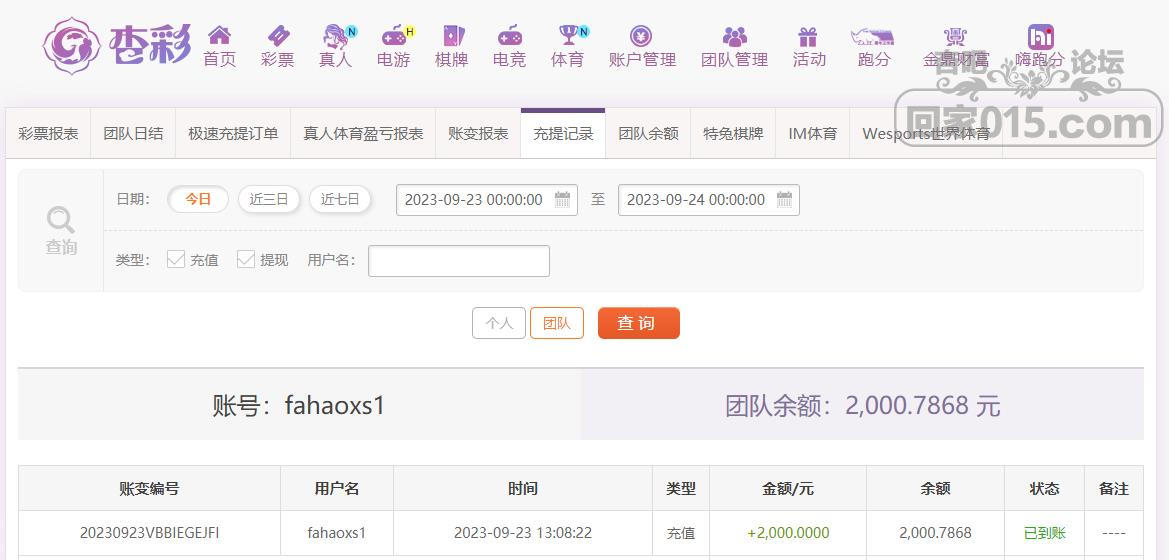Open the 首页 home icon
The height and width of the screenshot is (560, 1169).
tap(219, 35)
